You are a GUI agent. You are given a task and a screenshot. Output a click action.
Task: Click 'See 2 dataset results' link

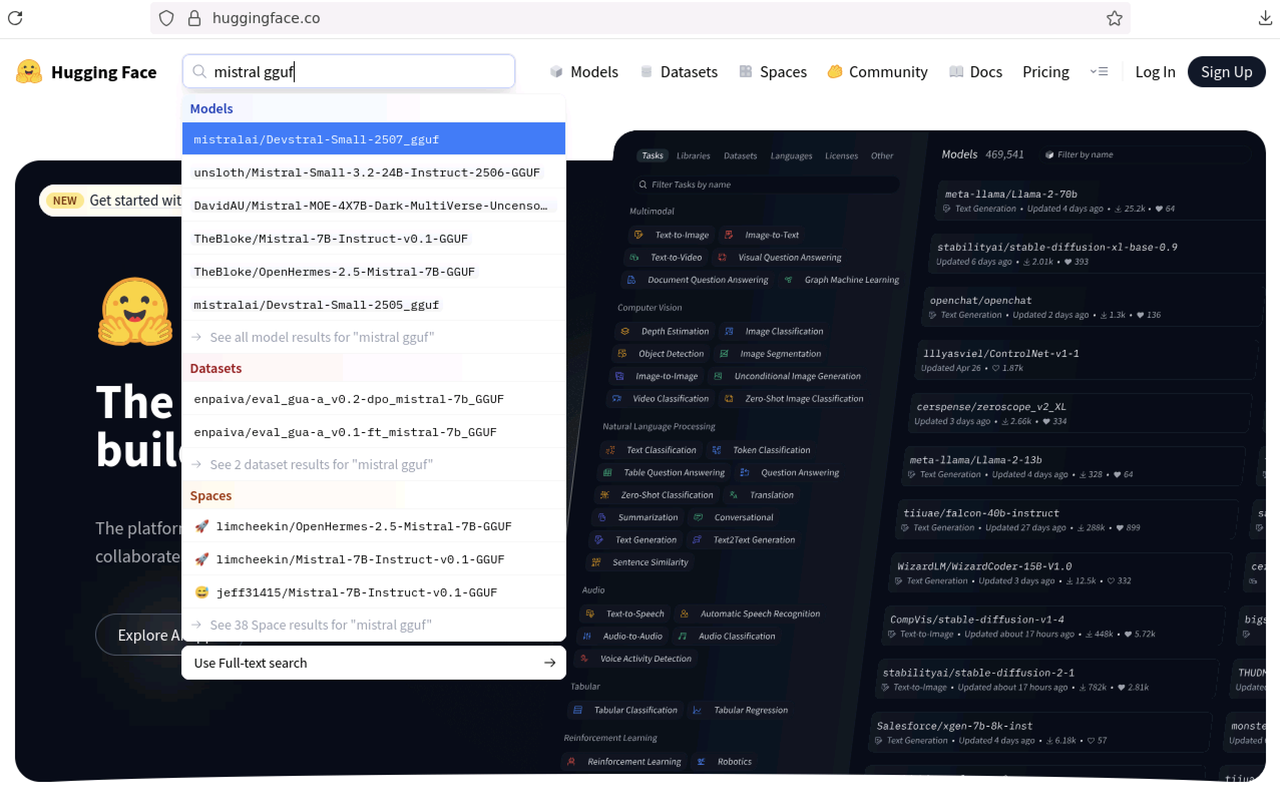coord(374,464)
